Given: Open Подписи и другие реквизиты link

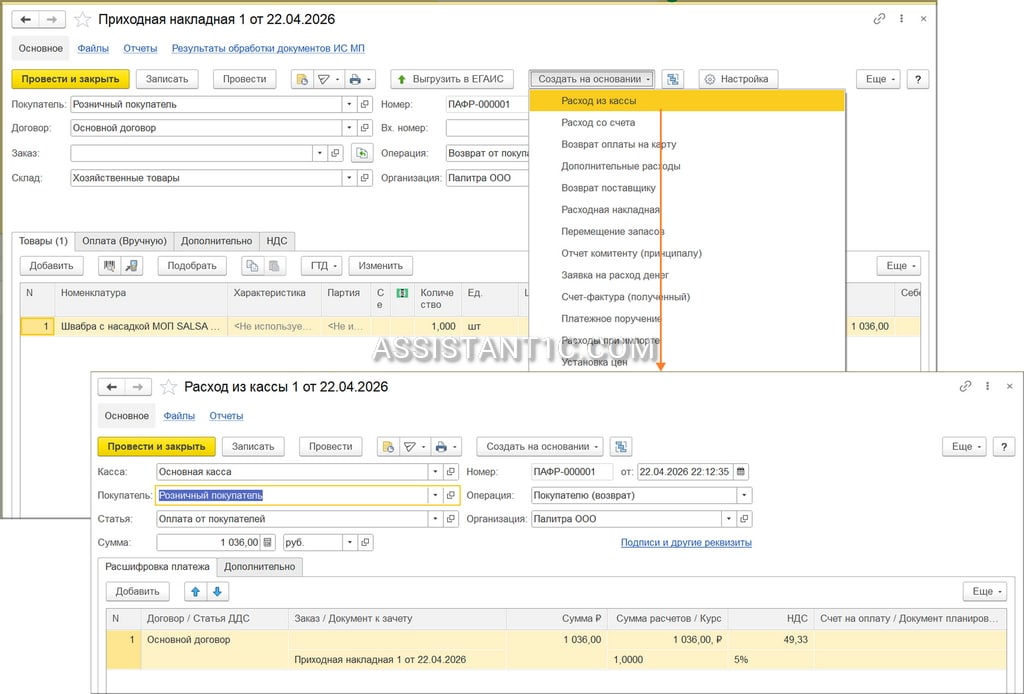Looking at the screenshot, I should (x=686, y=543).
